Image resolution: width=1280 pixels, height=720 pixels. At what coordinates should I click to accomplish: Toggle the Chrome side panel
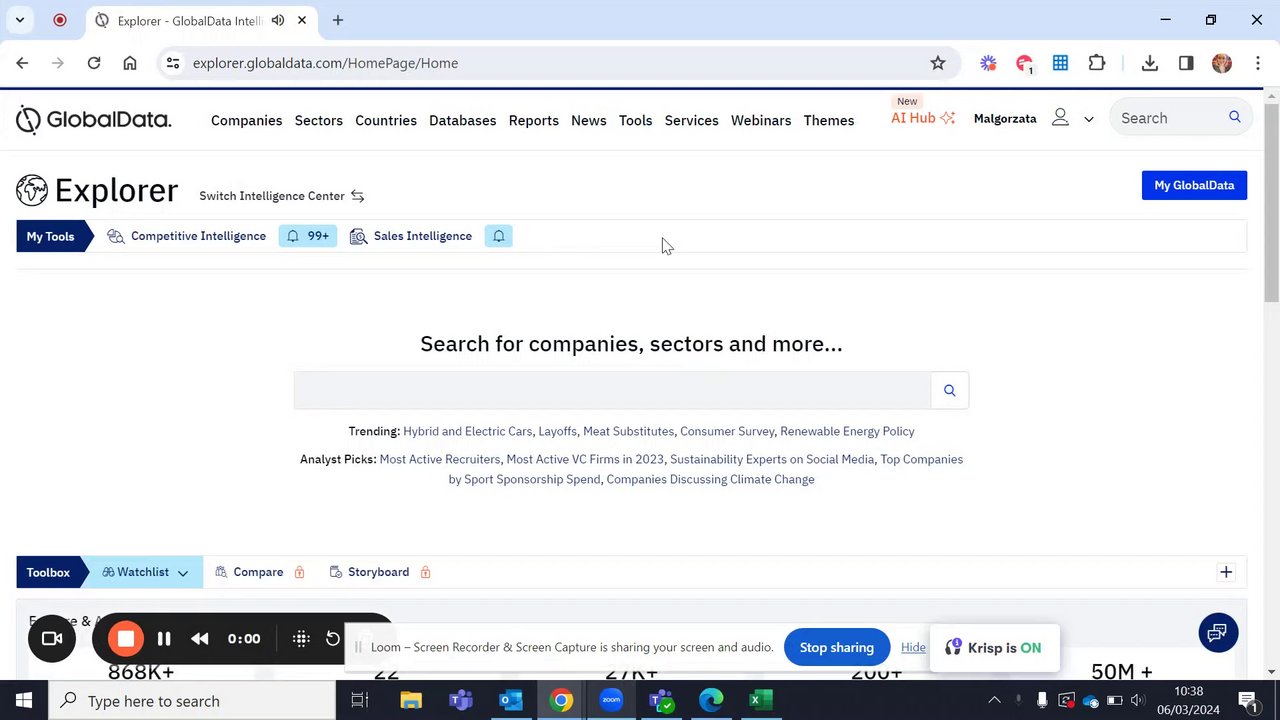[x=1186, y=63]
